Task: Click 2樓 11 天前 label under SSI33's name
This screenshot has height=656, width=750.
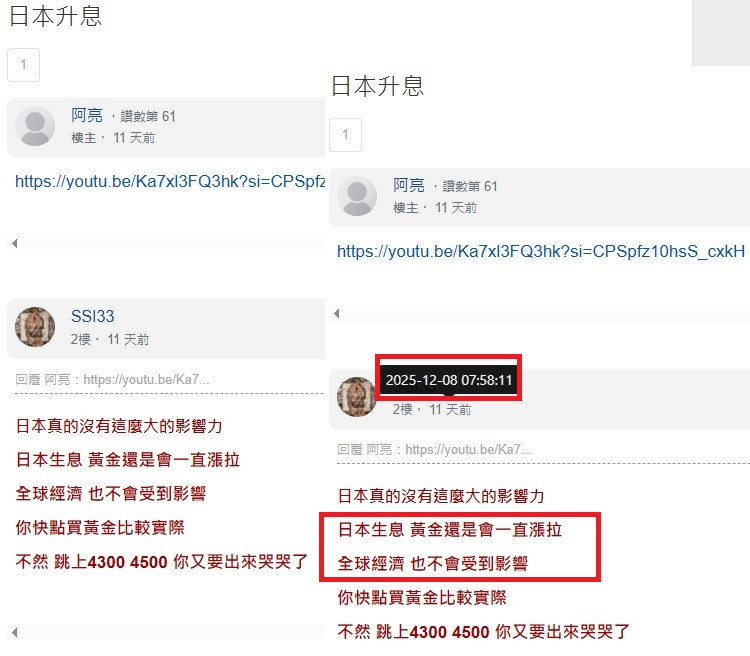Action: coord(110,340)
